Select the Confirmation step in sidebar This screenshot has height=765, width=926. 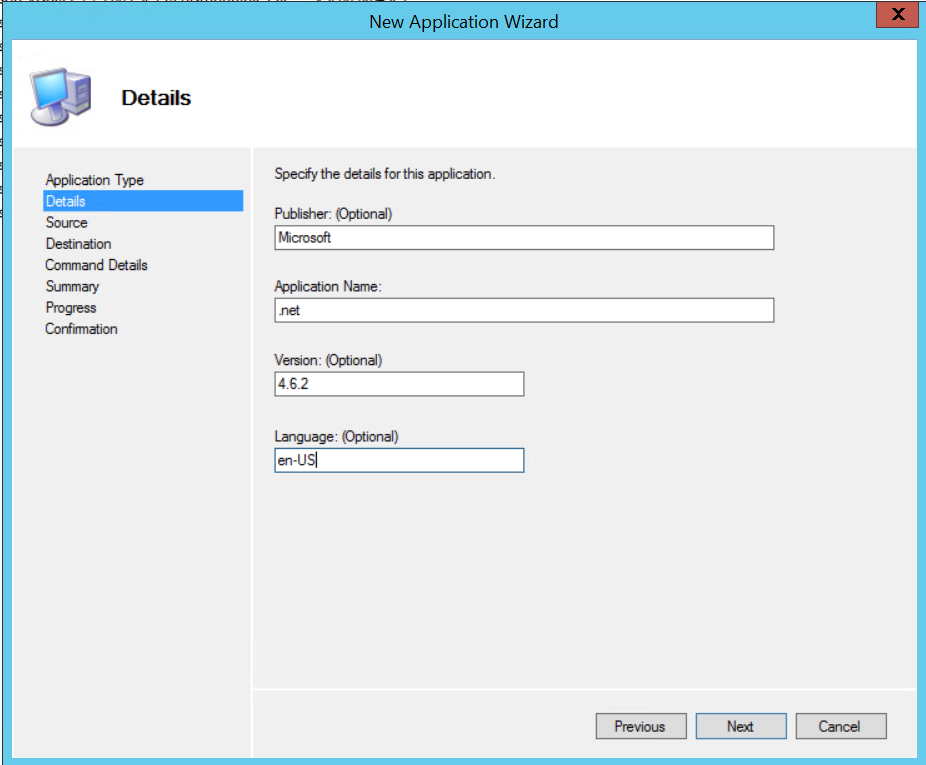[81, 329]
